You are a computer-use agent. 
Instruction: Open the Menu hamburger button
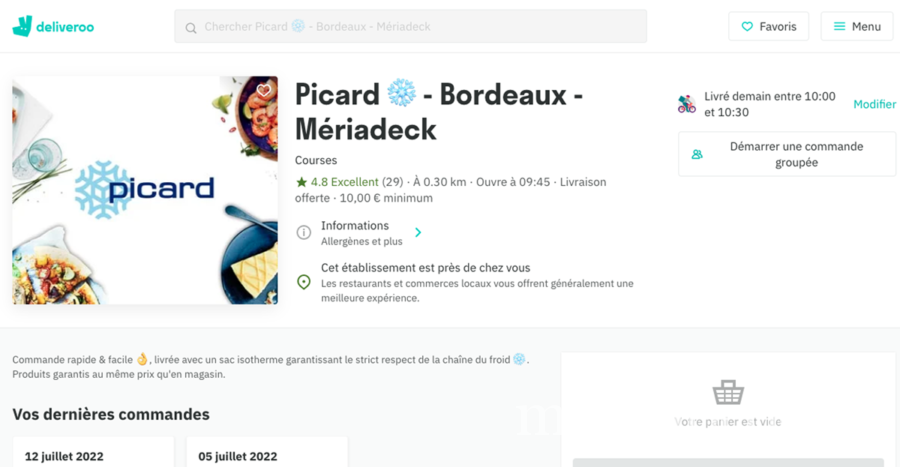tap(857, 27)
